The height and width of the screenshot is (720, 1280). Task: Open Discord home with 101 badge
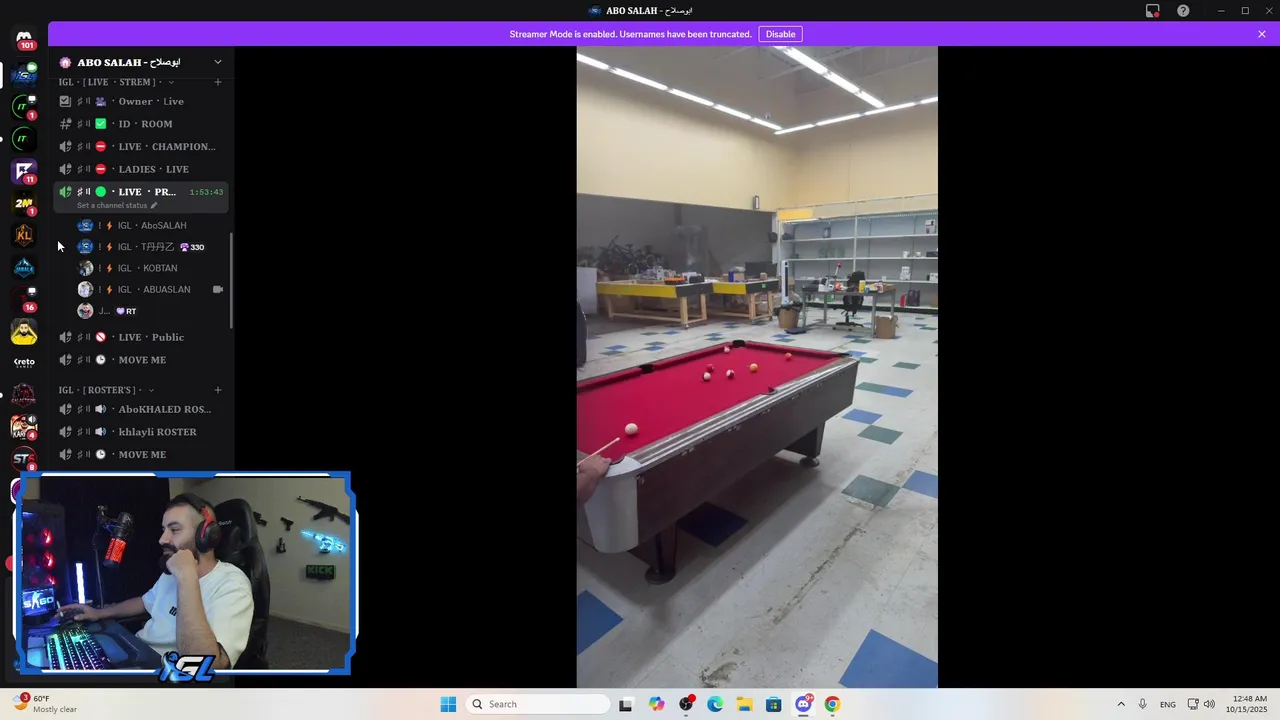coord(24,38)
